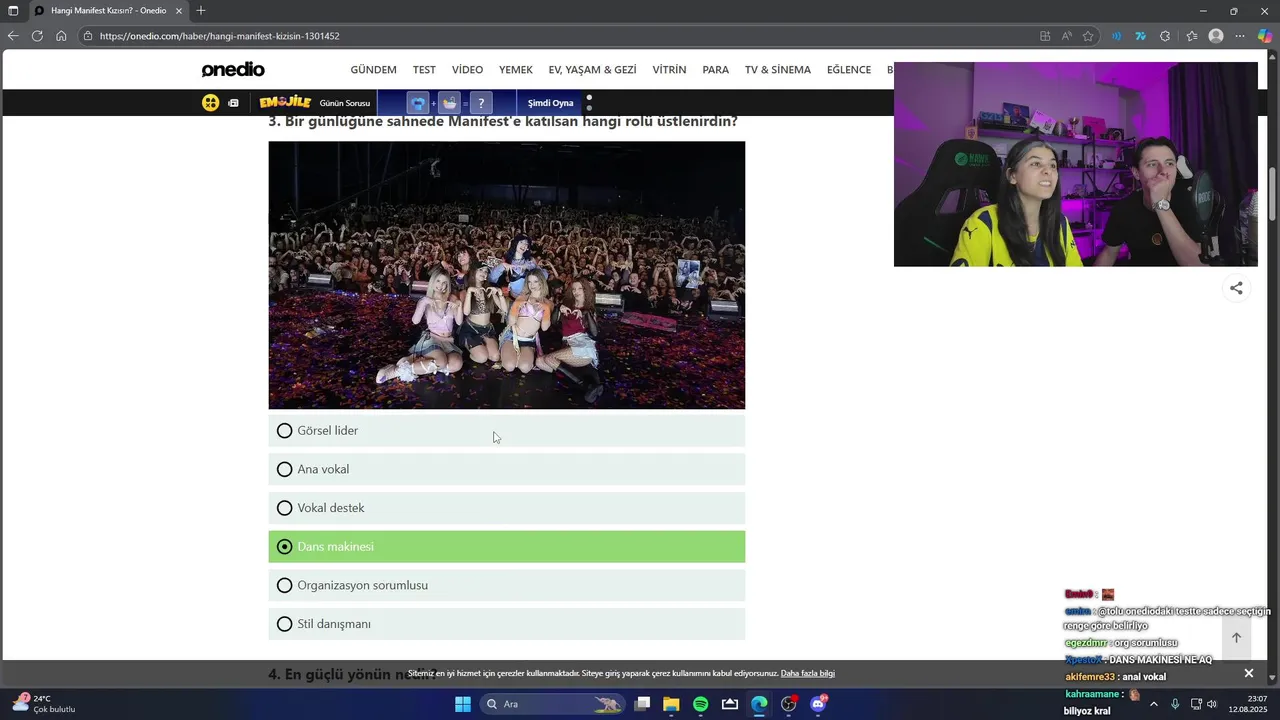This screenshot has height=720, width=1280.
Task: Open the volume icon in the system tray
Action: pos(1212,704)
